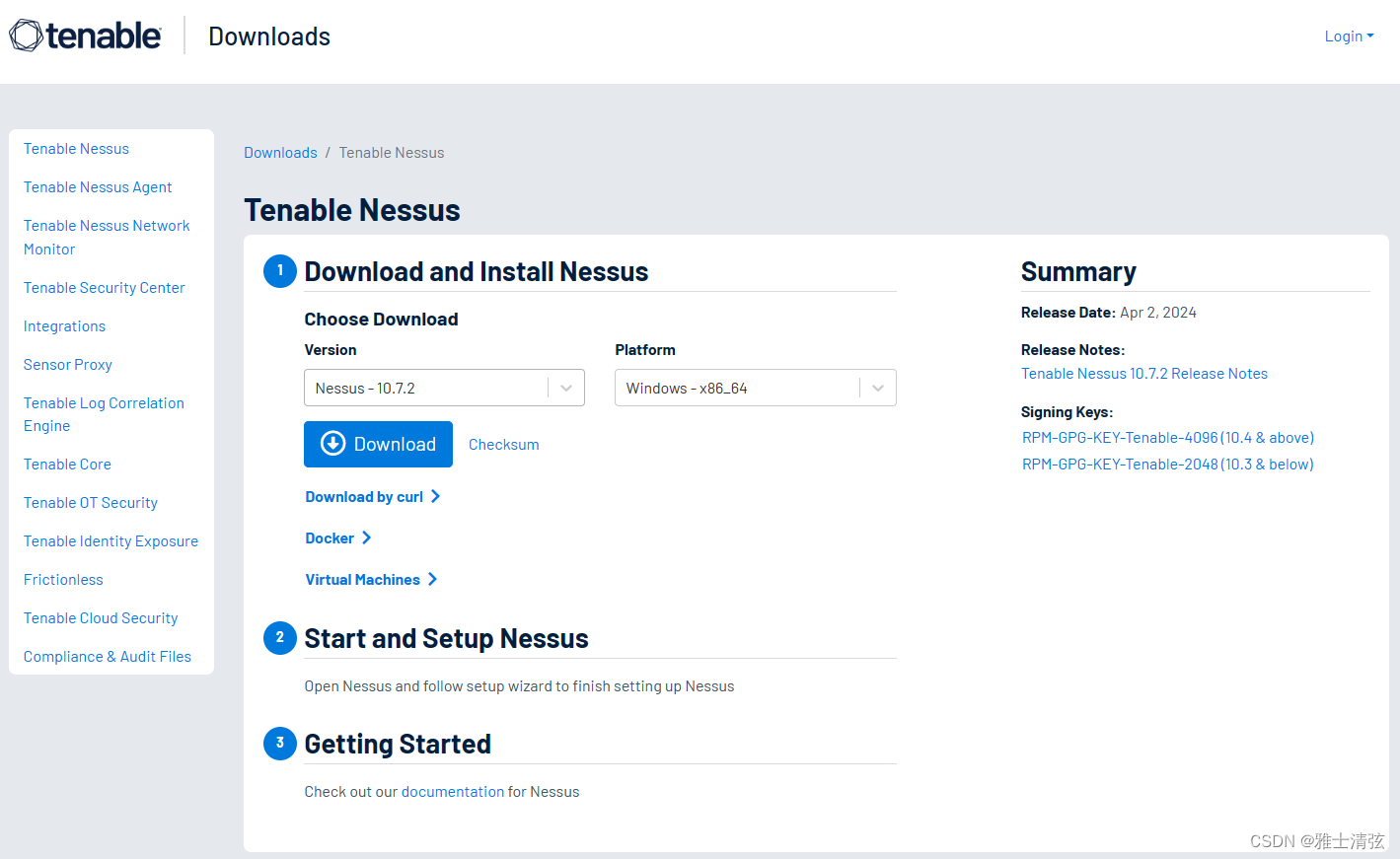Click the Start and Setup Nessus heading
The width and height of the screenshot is (1400, 859).
click(446, 639)
